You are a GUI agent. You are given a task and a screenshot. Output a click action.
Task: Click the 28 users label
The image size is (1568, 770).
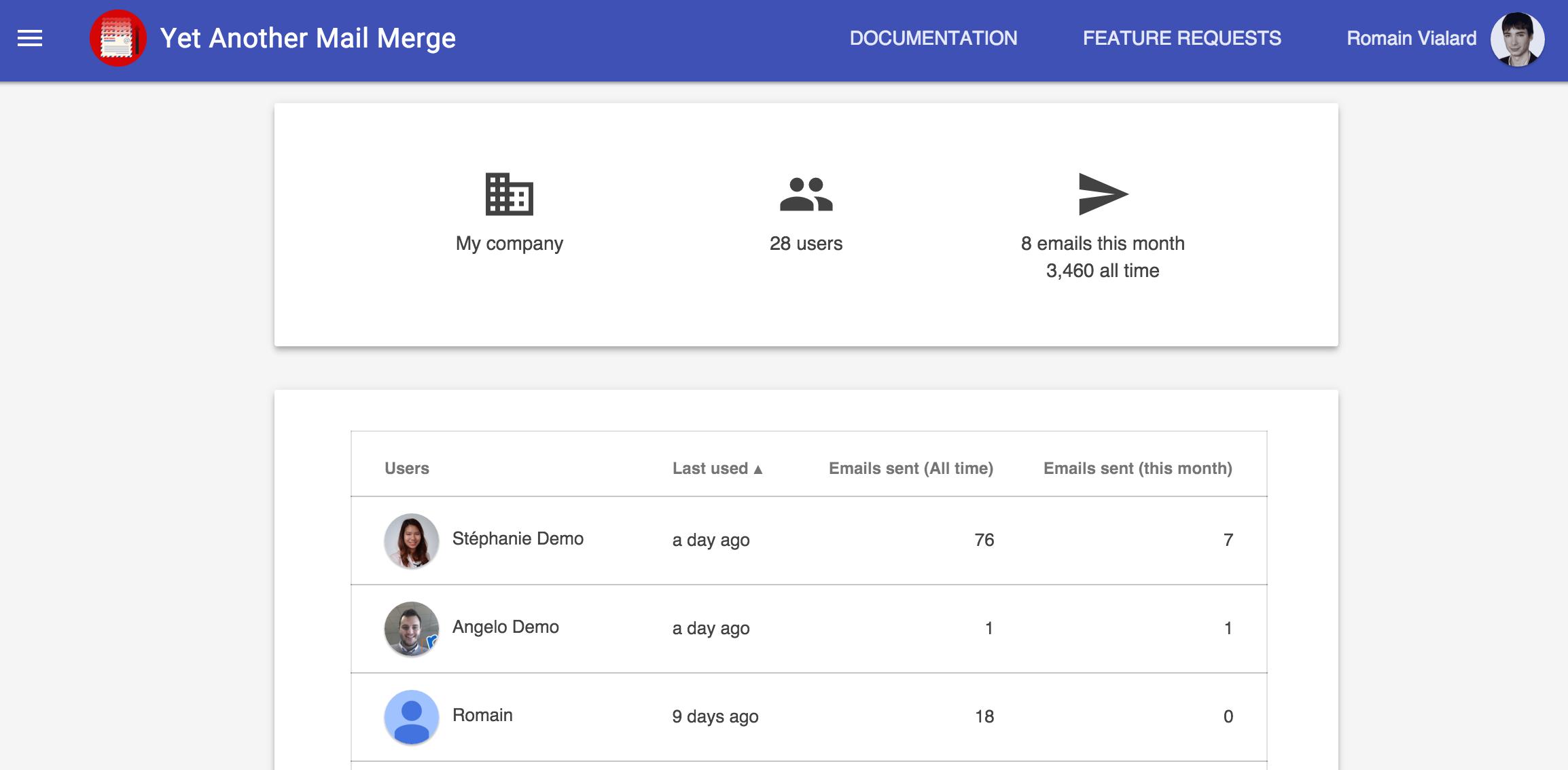coord(806,244)
